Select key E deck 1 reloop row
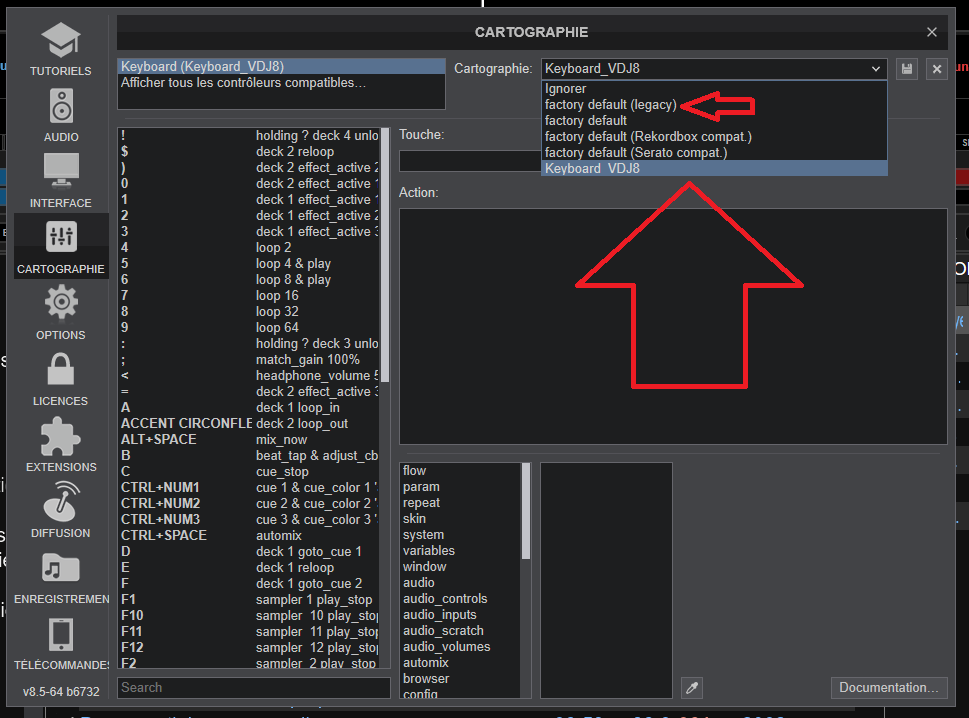The height and width of the screenshot is (718, 969). coord(249,567)
